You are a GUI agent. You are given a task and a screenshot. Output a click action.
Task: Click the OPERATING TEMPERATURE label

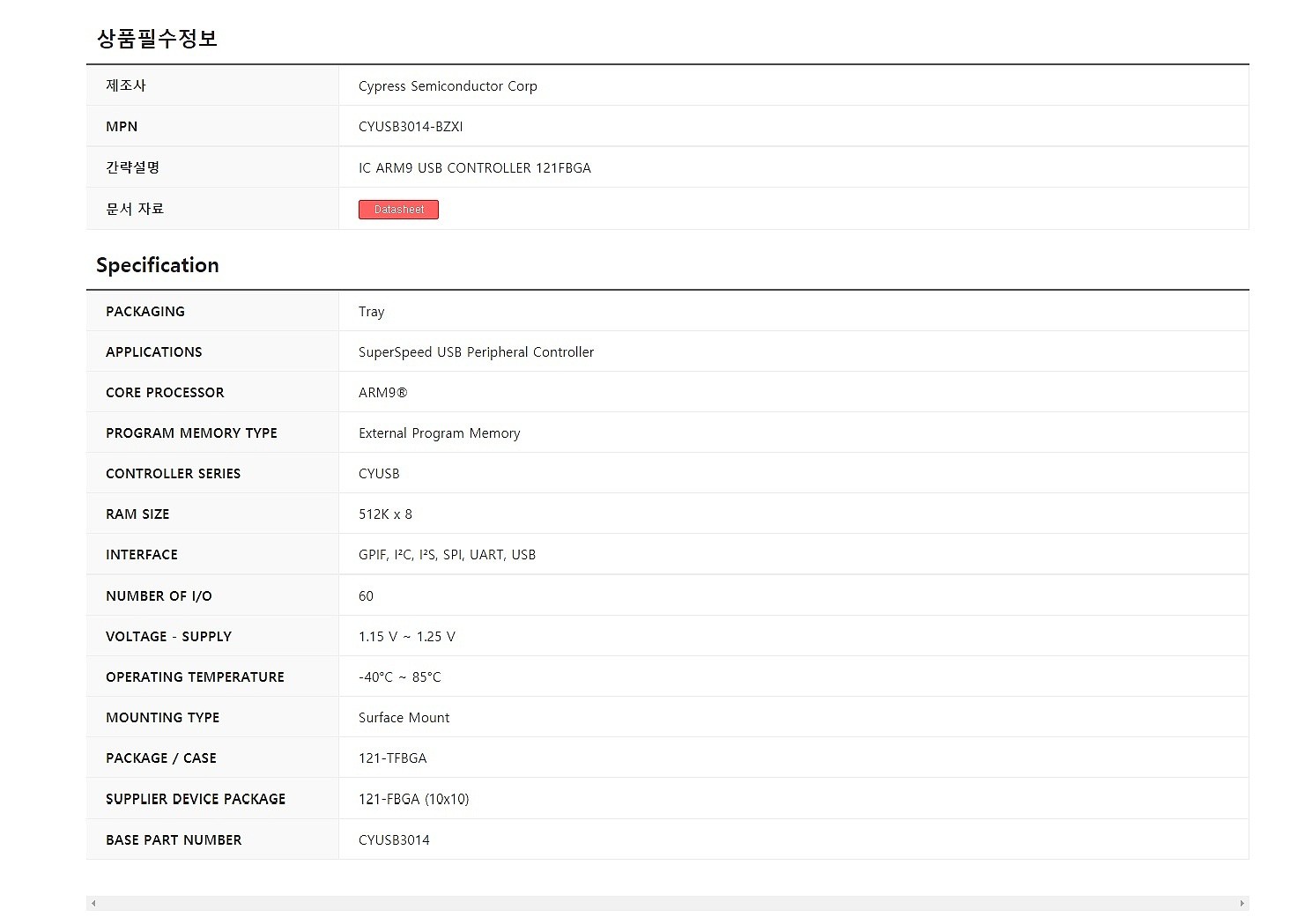(195, 677)
